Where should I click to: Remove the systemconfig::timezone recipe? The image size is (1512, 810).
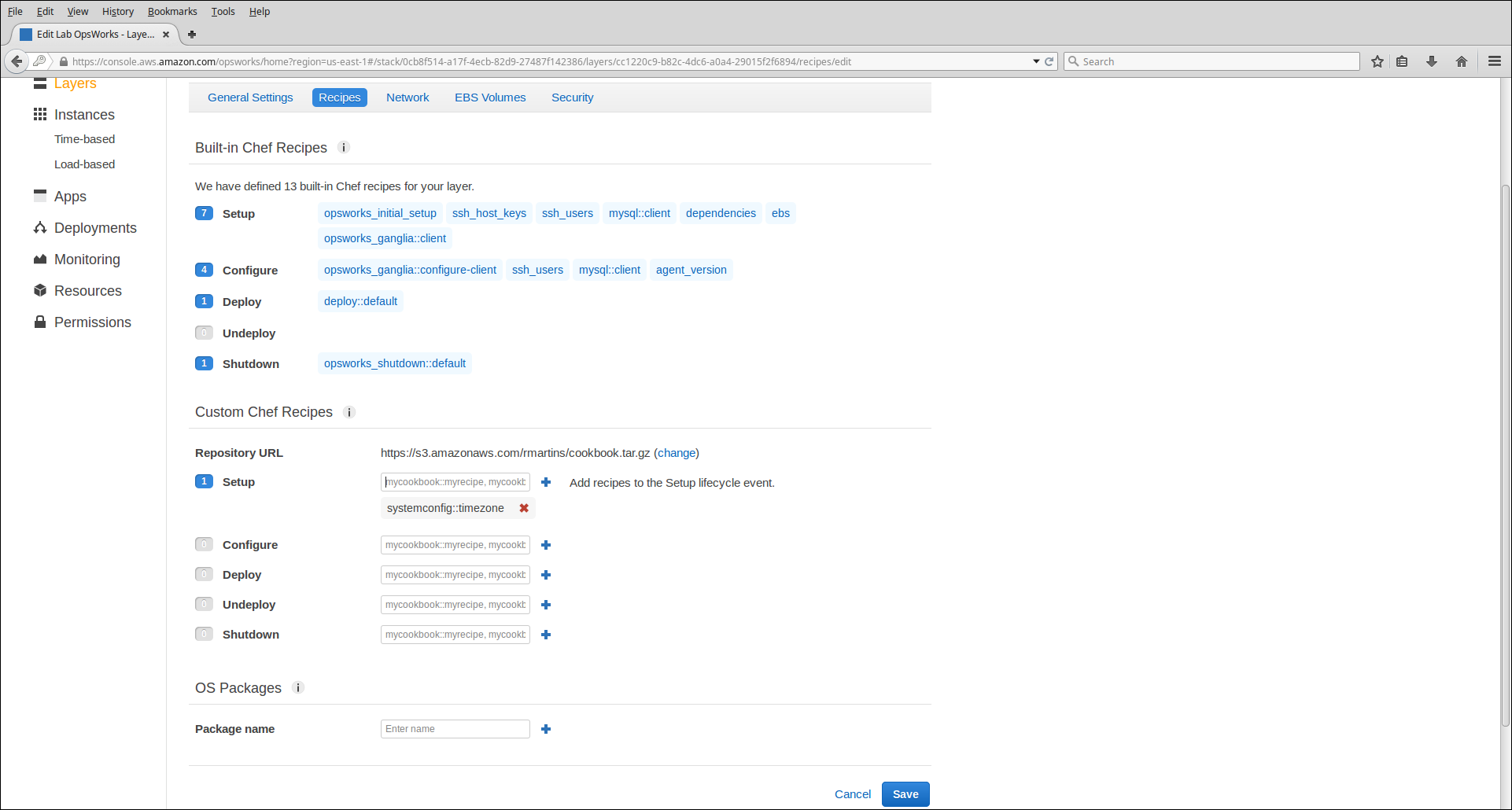[524, 508]
